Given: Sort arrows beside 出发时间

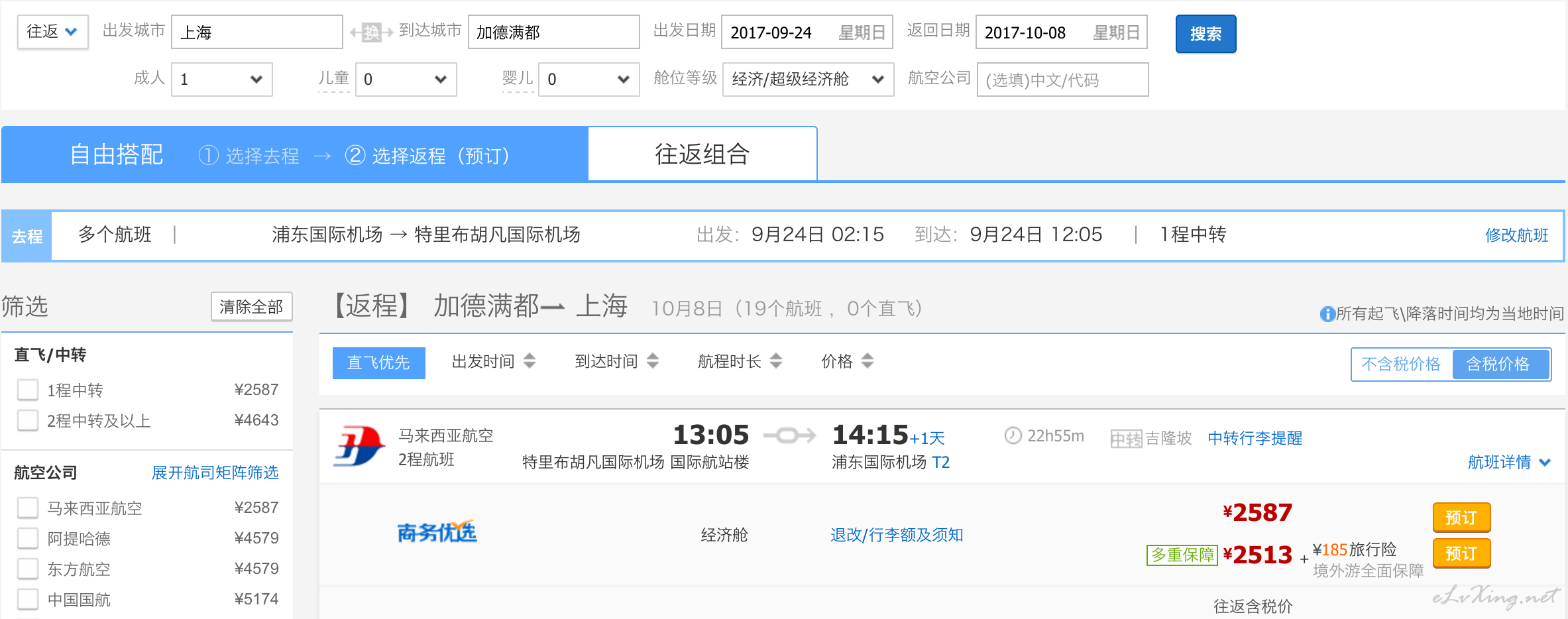Looking at the screenshot, I should click(x=529, y=361).
